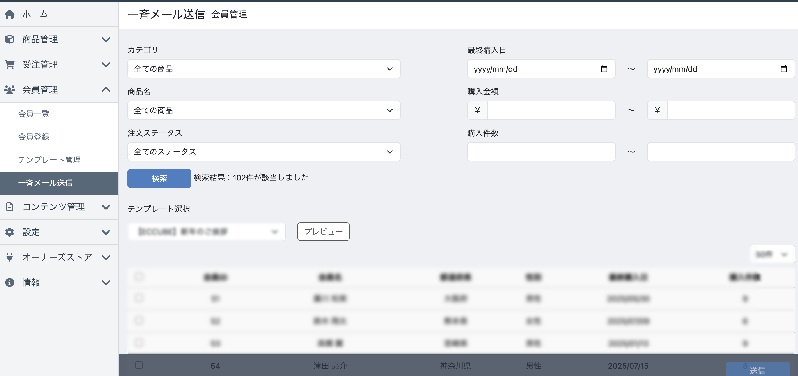Click the blue 送信 button
Screen dimensions: 798x376
(757, 370)
